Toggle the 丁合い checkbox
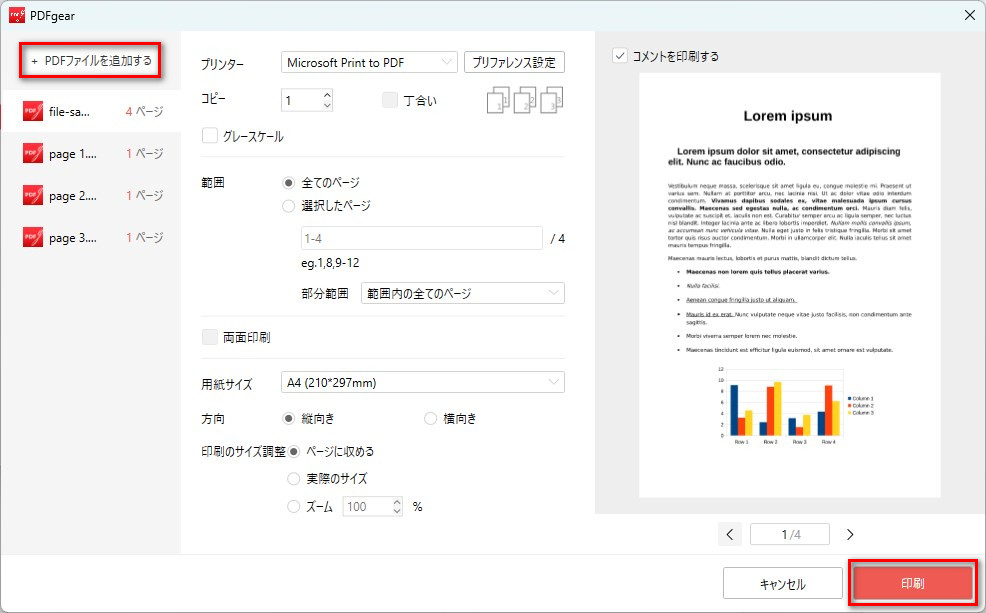Image resolution: width=986 pixels, height=613 pixels. (x=390, y=100)
